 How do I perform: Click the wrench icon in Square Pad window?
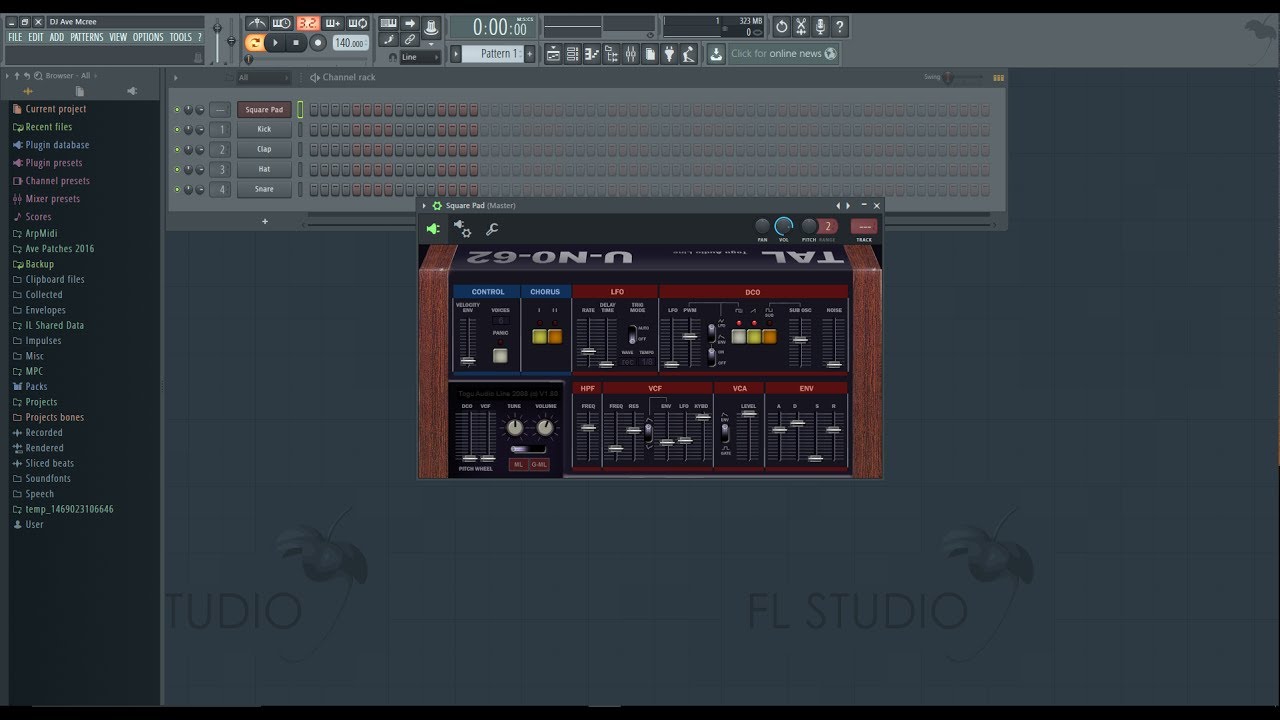click(492, 229)
